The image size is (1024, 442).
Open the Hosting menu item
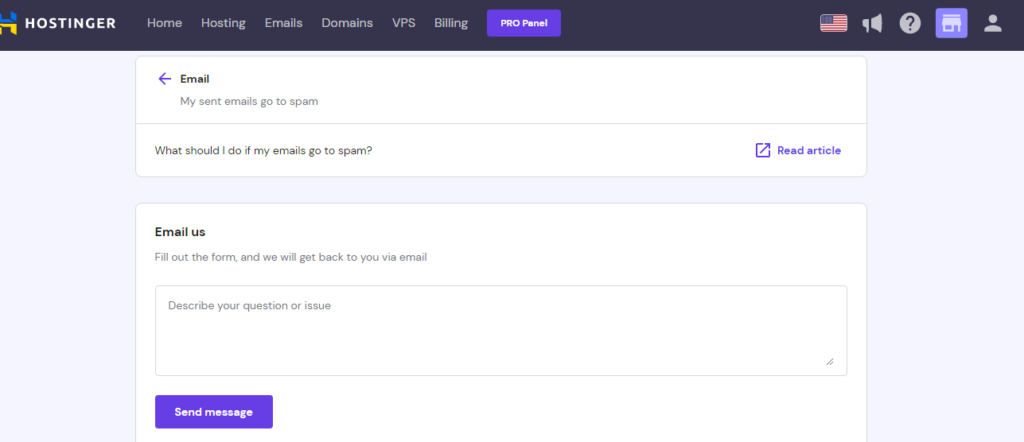tap(223, 23)
